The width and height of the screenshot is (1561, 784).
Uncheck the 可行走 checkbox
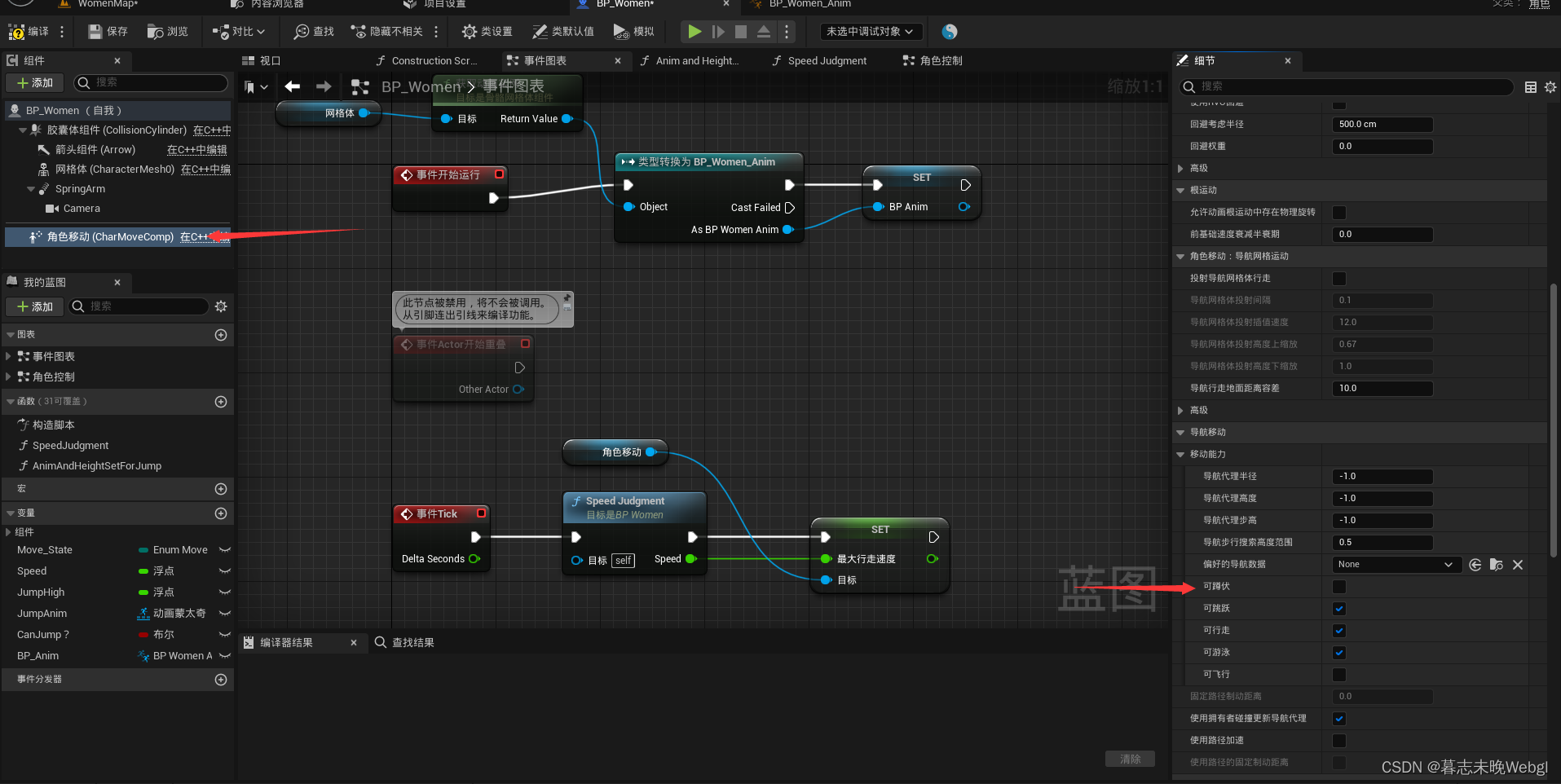pyautogui.click(x=1339, y=631)
